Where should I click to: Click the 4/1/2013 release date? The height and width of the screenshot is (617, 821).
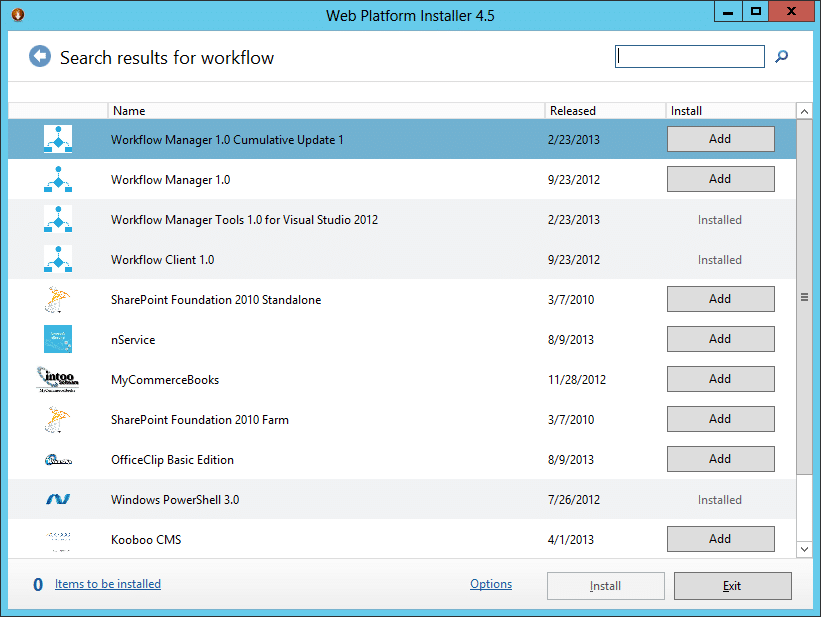click(571, 539)
